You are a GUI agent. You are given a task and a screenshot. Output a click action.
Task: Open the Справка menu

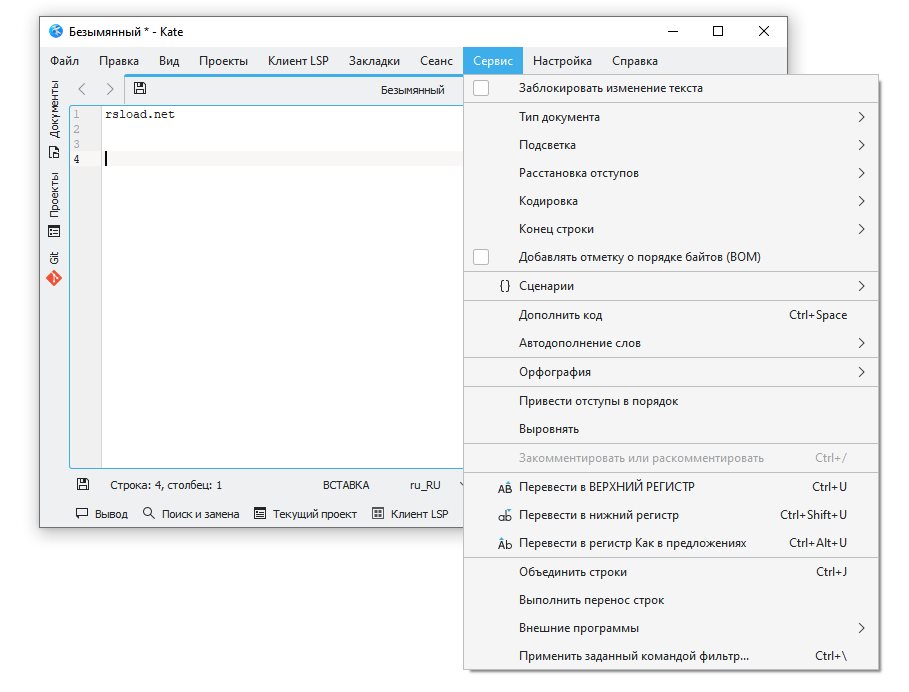635,61
